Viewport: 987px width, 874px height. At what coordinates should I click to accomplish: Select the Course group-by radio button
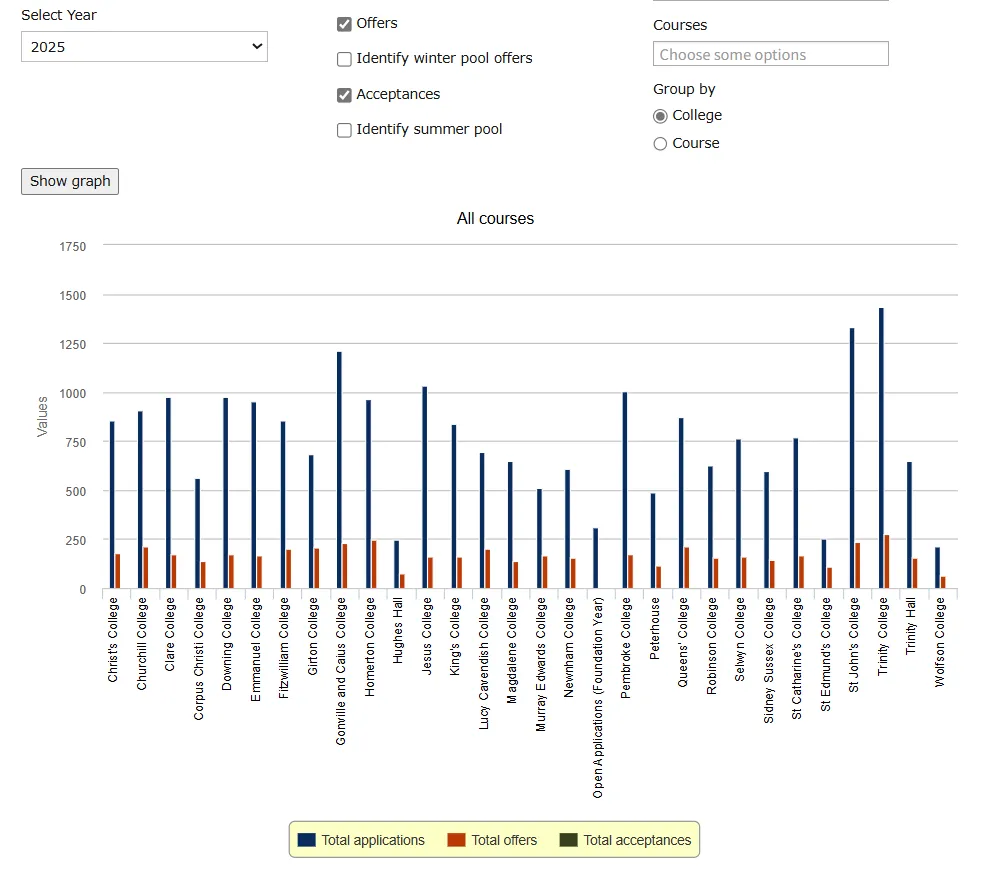click(x=660, y=144)
